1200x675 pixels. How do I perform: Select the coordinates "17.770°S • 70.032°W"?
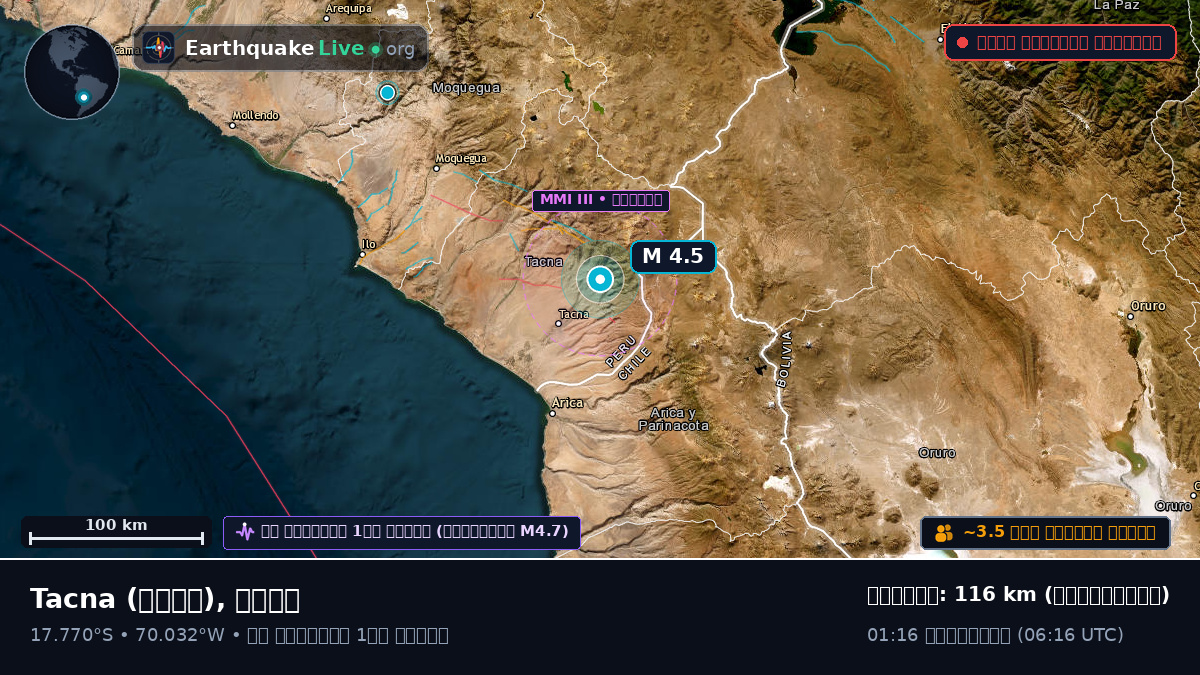click(x=127, y=635)
